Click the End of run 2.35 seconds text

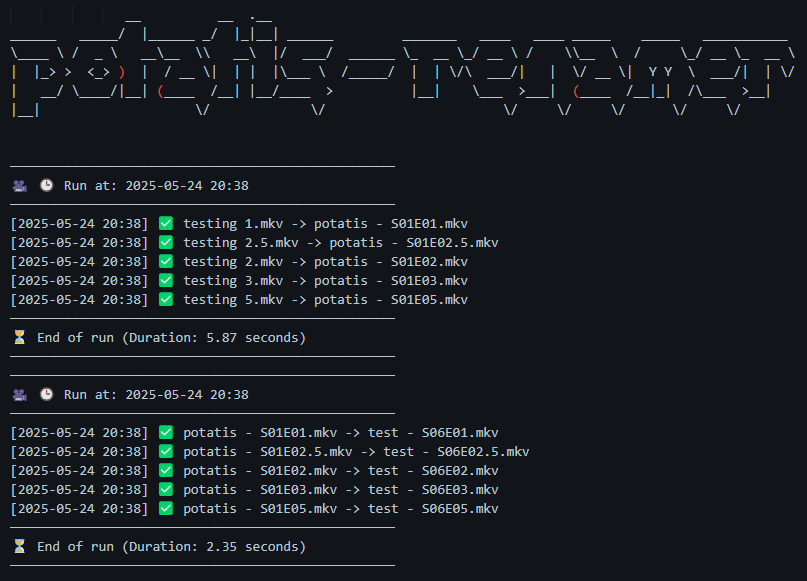pos(171,546)
